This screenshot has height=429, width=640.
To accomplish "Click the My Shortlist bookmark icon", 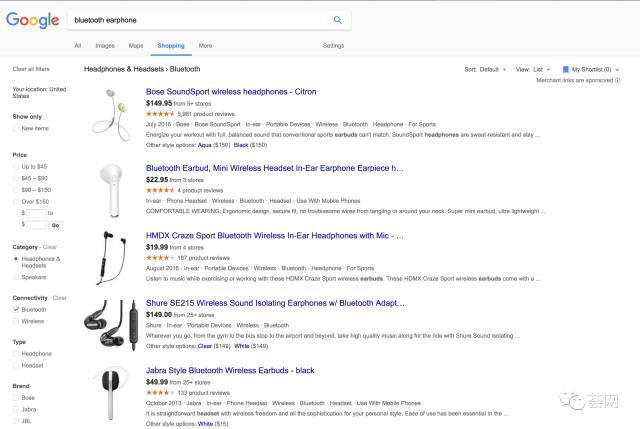I will (x=565, y=69).
